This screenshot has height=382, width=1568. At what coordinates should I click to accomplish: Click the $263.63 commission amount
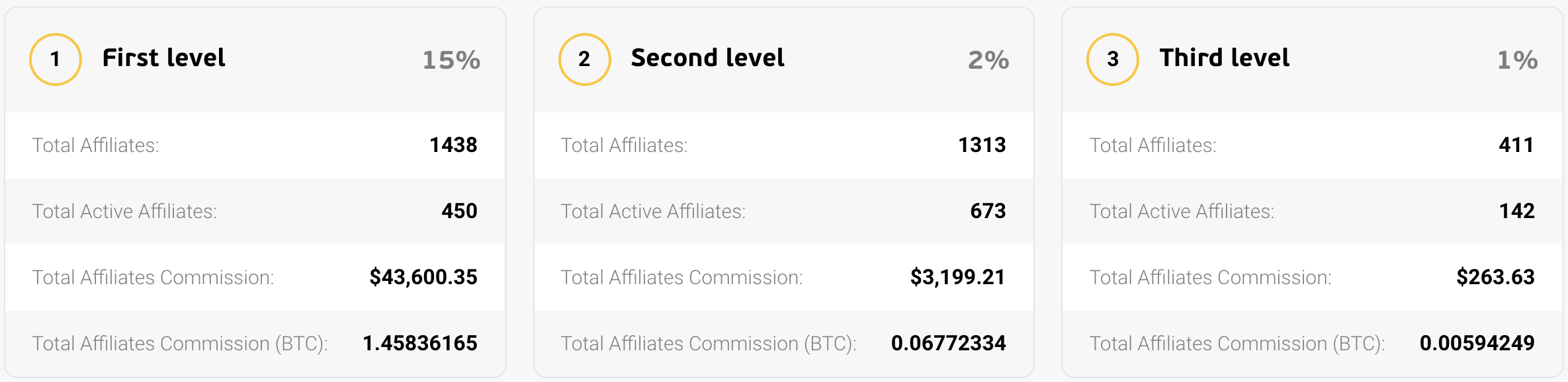click(1496, 277)
